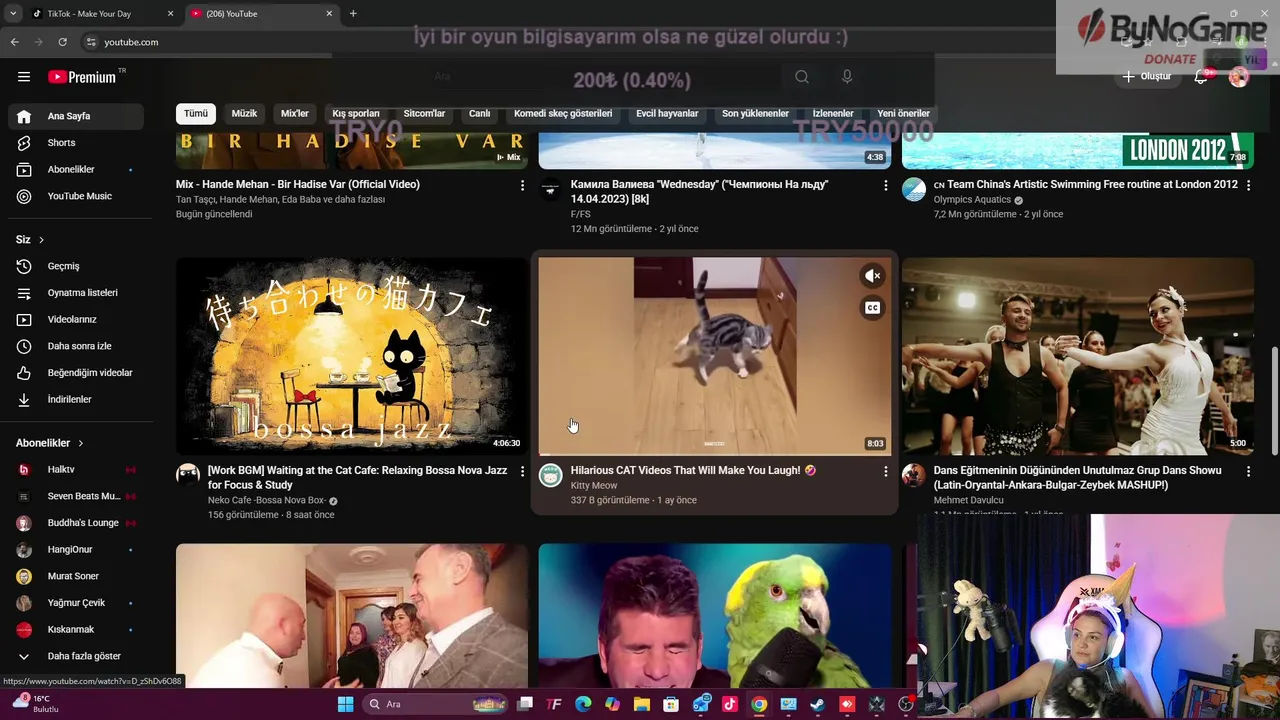Select the Kış sporları filter chip
The height and width of the screenshot is (720, 1280).
tap(356, 114)
